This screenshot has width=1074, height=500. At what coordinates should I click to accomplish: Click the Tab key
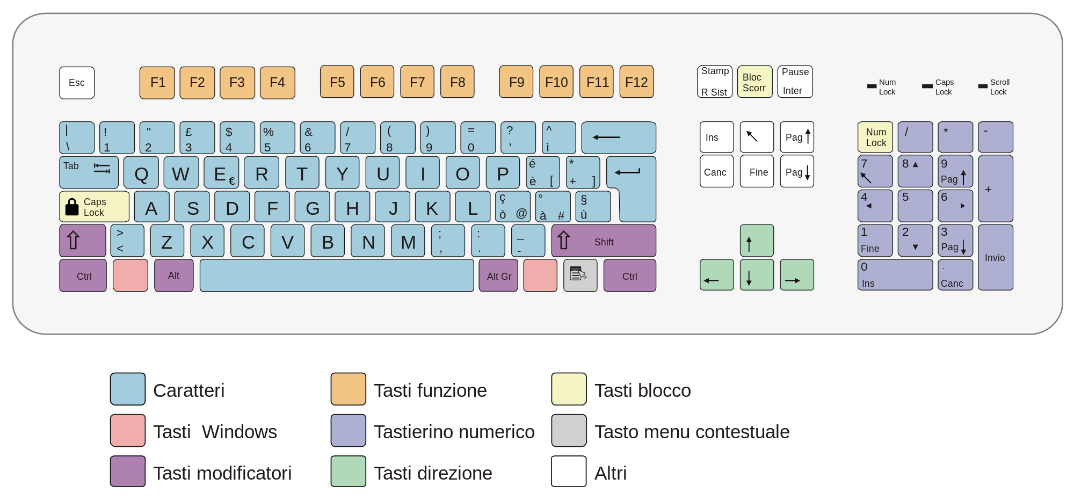coord(89,172)
